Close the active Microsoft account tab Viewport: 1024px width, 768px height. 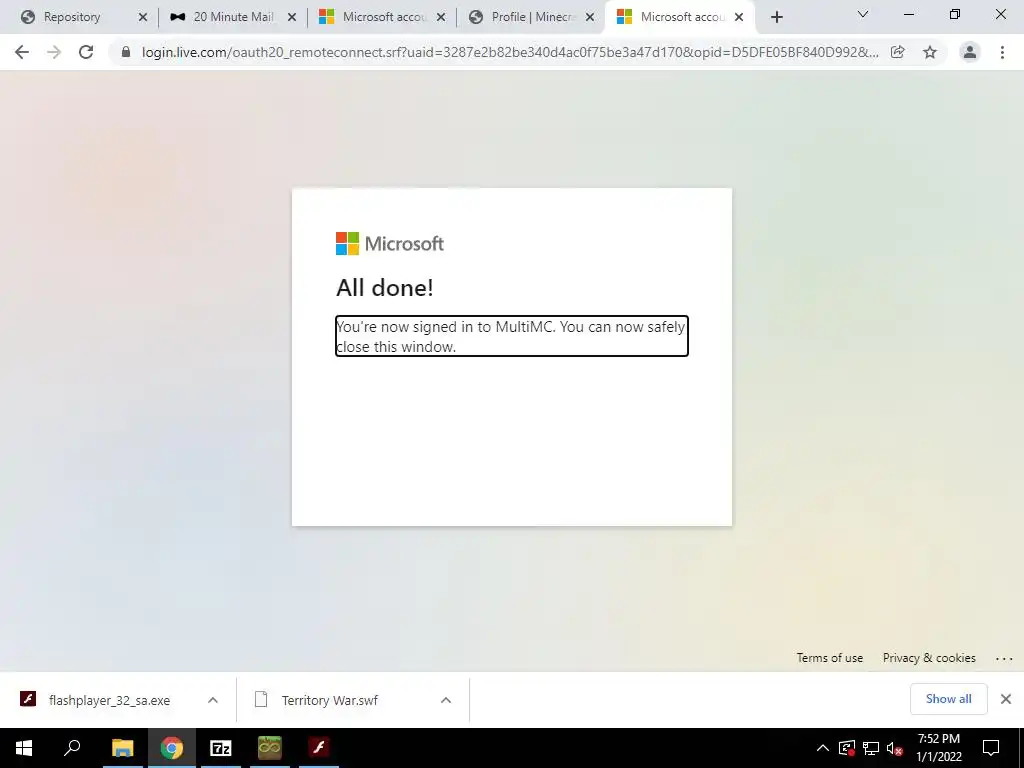click(739, 18)
